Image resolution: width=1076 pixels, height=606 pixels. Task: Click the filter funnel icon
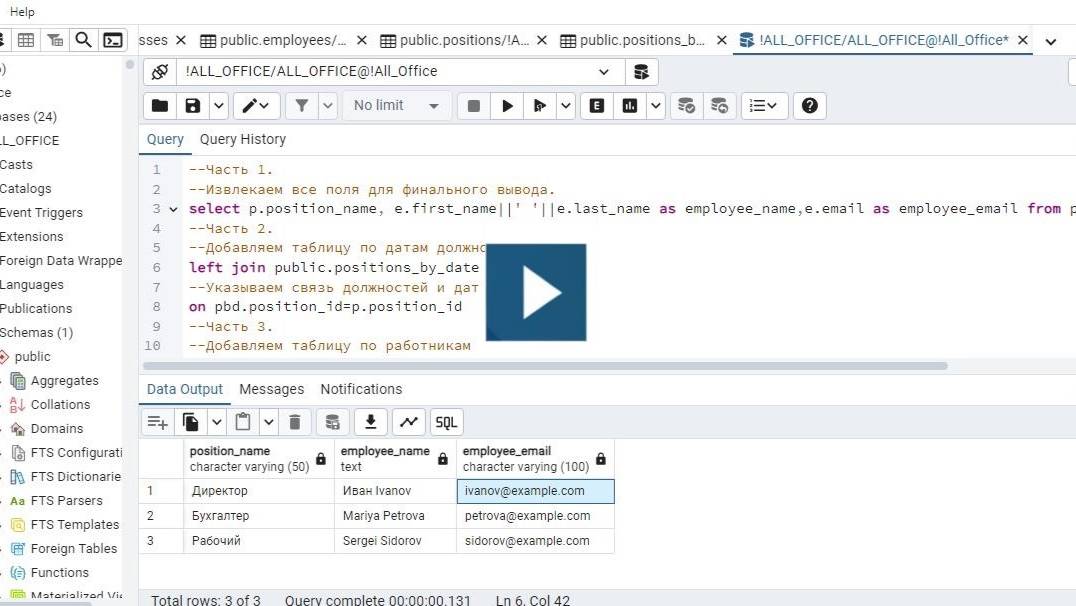pos(301,106)
